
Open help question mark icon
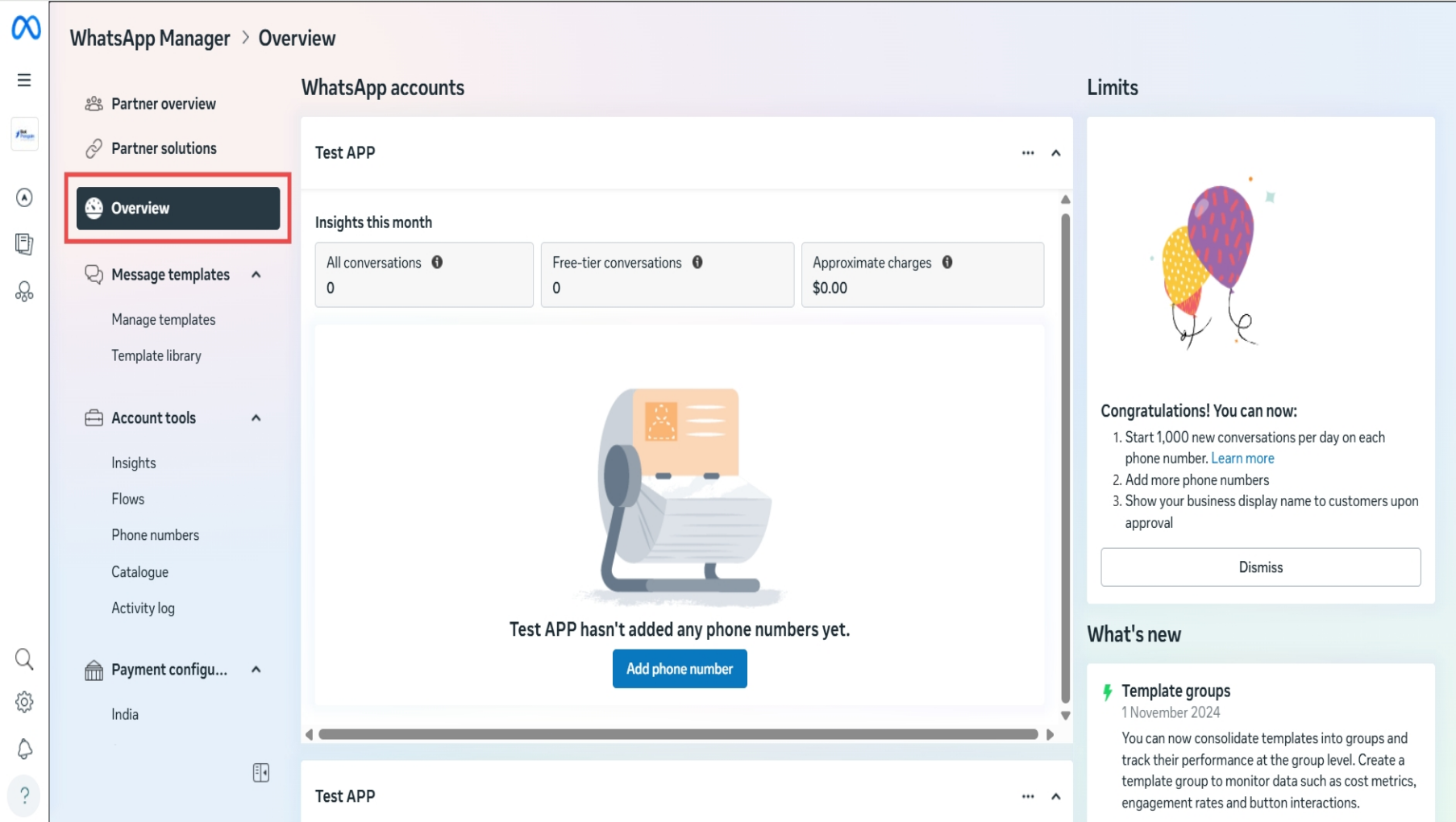tap(24, 795)
